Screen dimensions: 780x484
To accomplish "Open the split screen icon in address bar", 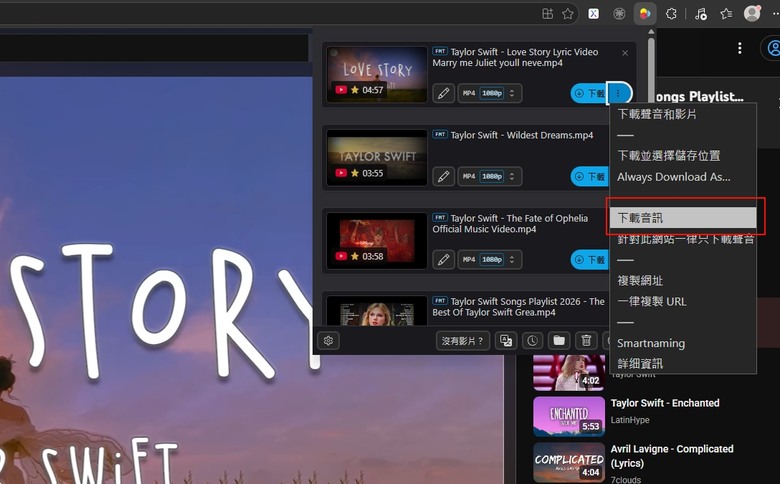I will (547, 13).
